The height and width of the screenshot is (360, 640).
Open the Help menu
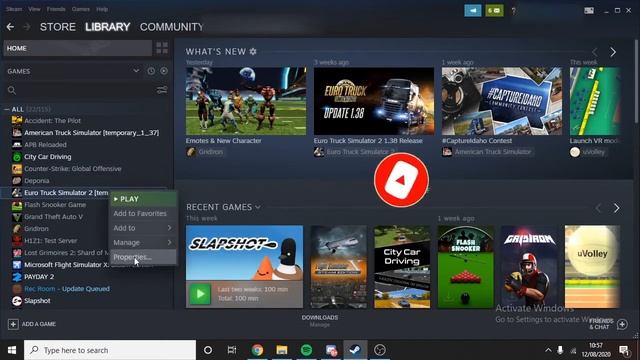coord(102,9)
